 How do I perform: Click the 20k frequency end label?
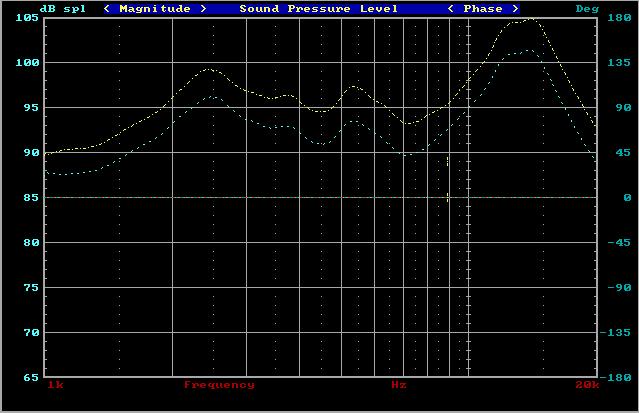point(587,385)
